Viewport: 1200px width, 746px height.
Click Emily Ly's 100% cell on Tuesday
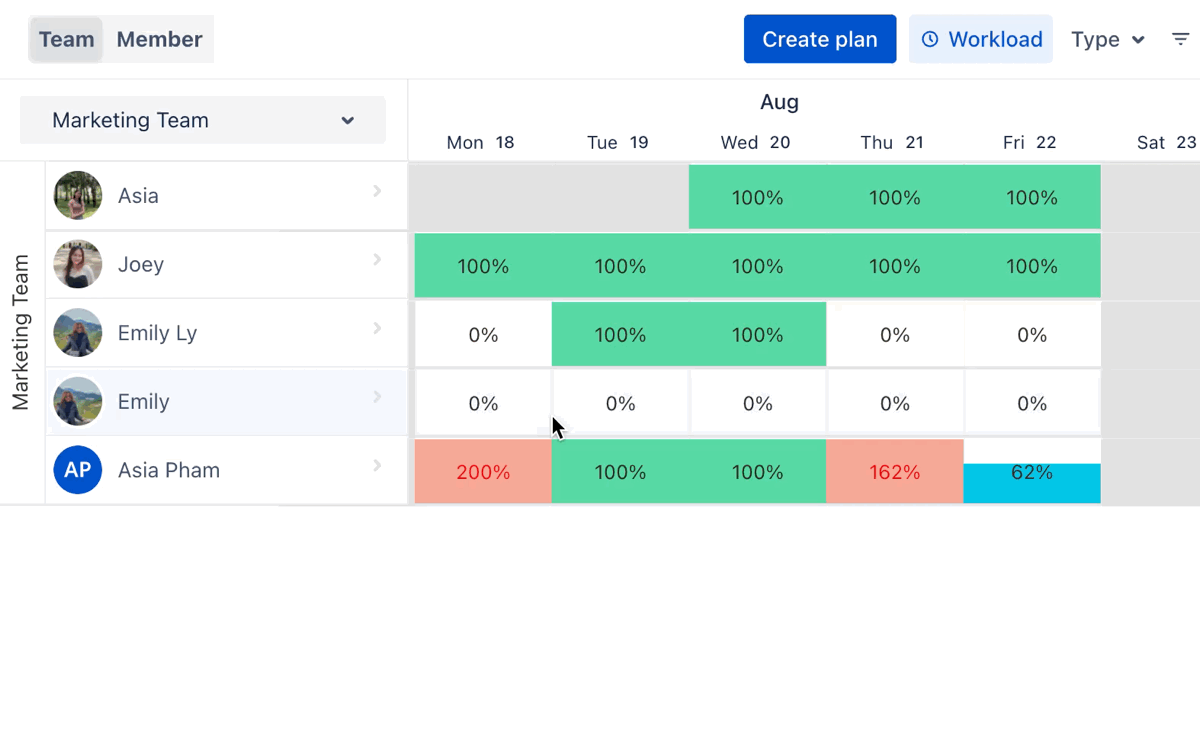pyautogui.click(x=620, y=335)
